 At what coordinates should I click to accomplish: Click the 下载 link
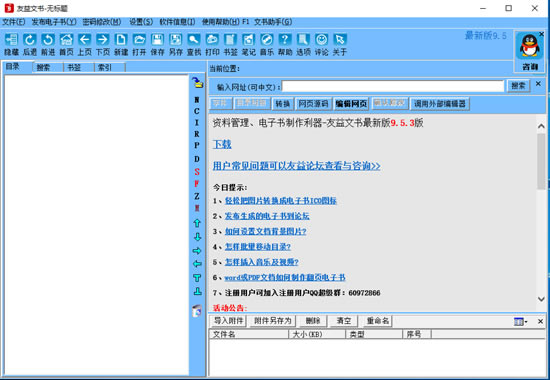tap(222, 144)
